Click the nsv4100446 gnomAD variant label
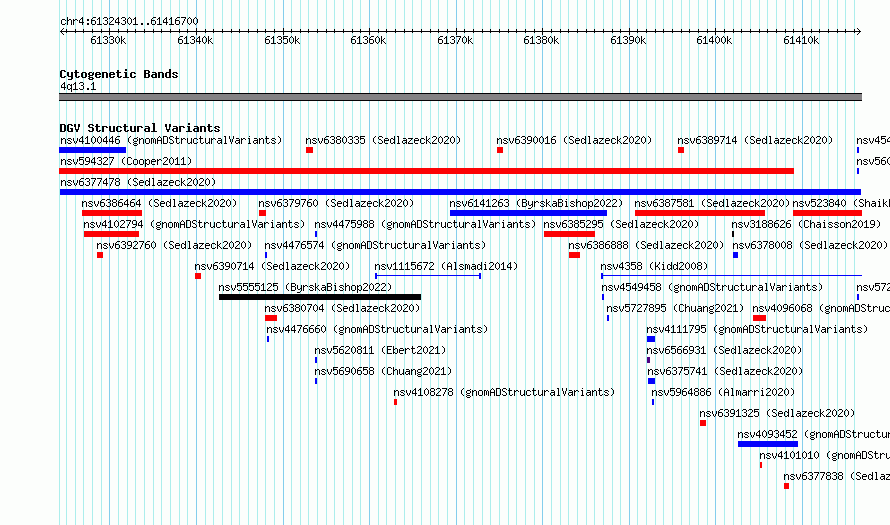 pyautogui.click(x=171, y=140)
